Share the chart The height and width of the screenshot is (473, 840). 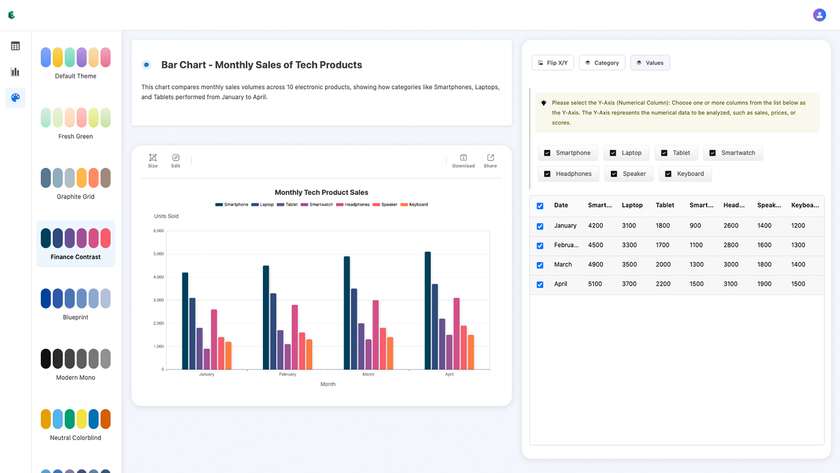coord(490,160)
